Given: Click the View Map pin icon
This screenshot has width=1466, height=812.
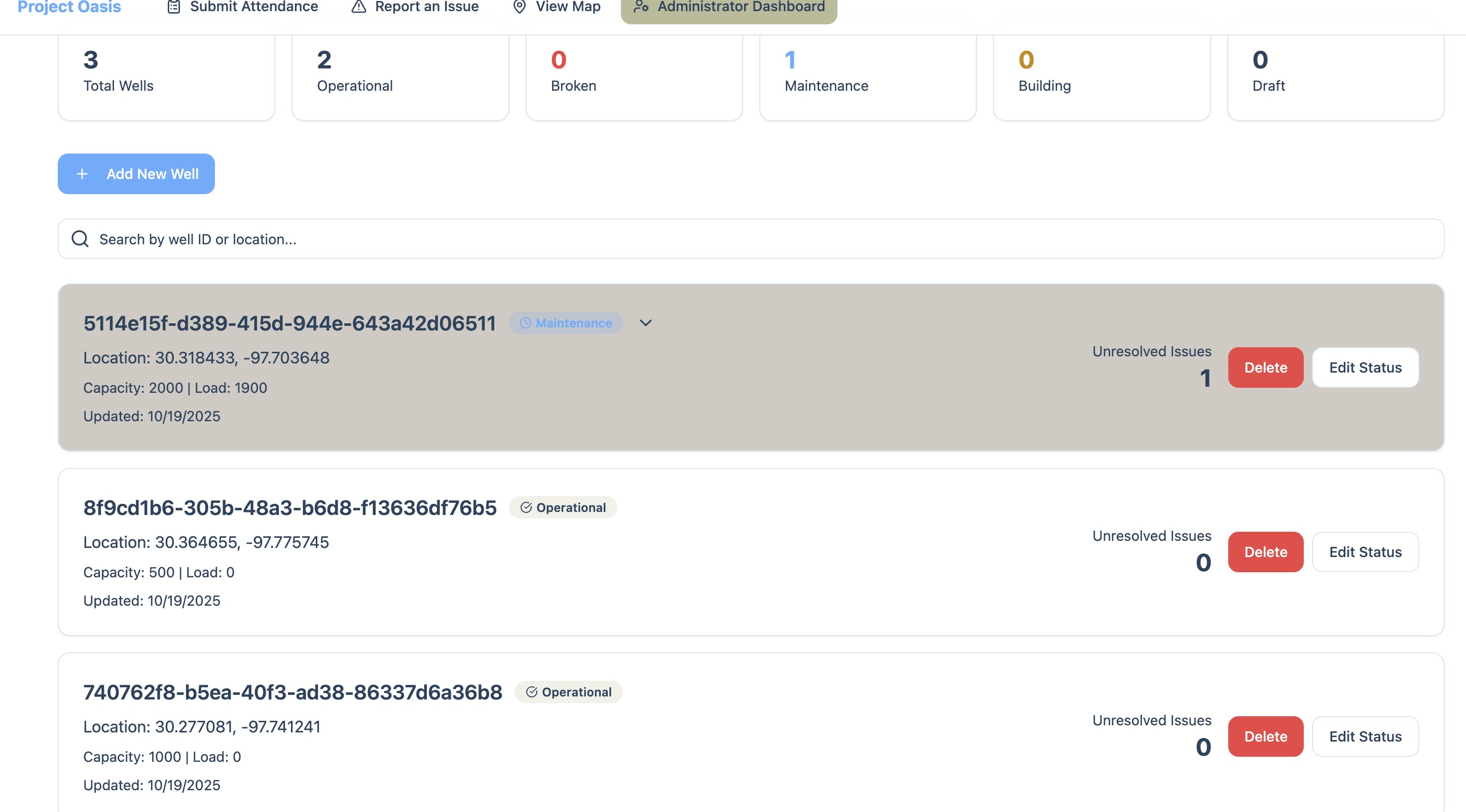Looking at the screenshot, I should (x=519, y=7).
